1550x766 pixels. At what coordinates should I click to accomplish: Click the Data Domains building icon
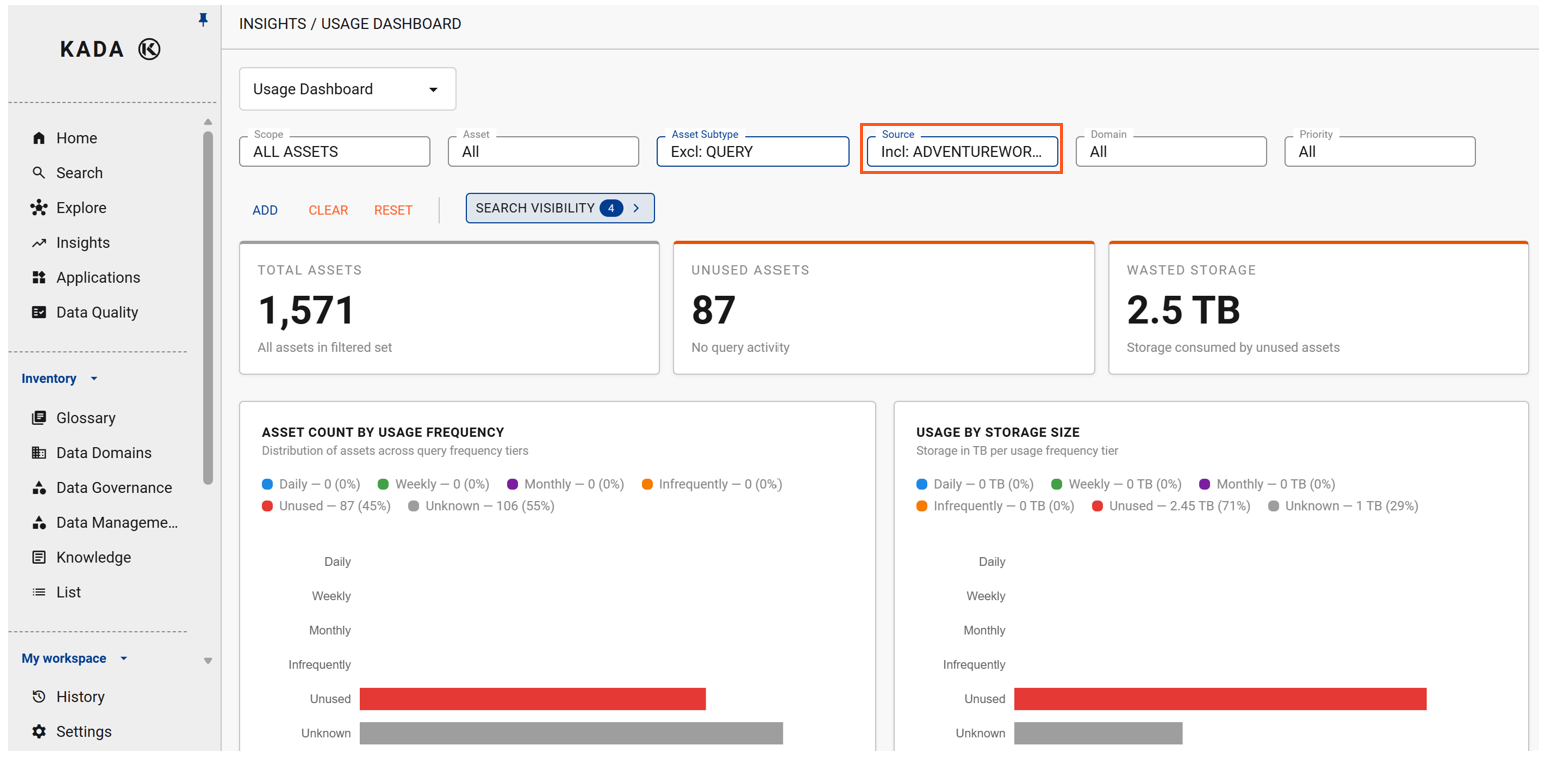click(39, 453)
